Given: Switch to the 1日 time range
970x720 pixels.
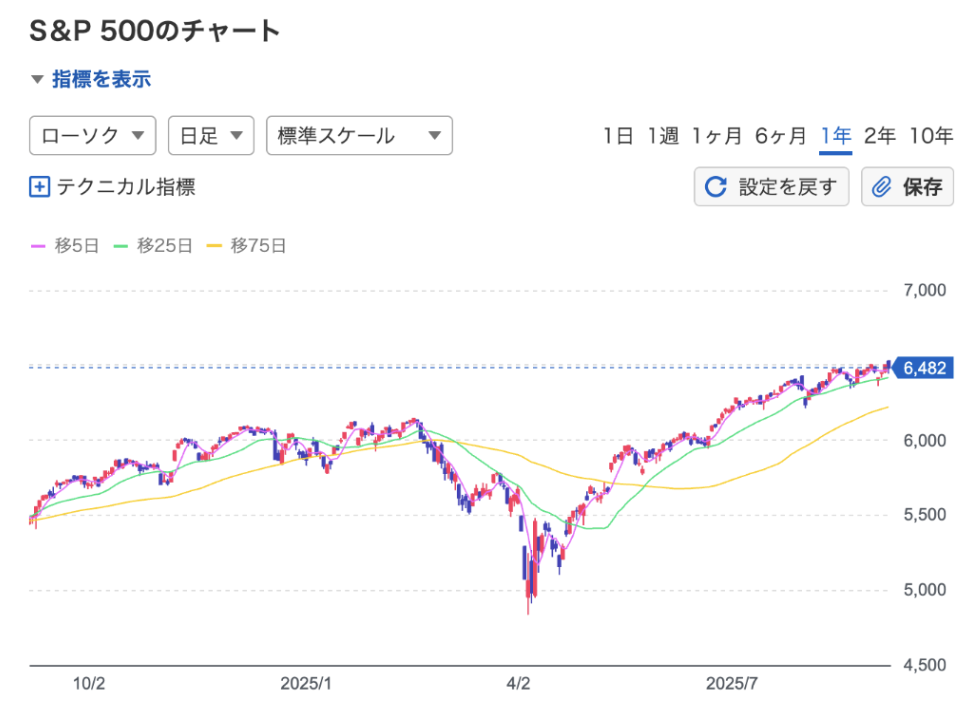Looking at the screenshot, I should click(x=618, y=136).
